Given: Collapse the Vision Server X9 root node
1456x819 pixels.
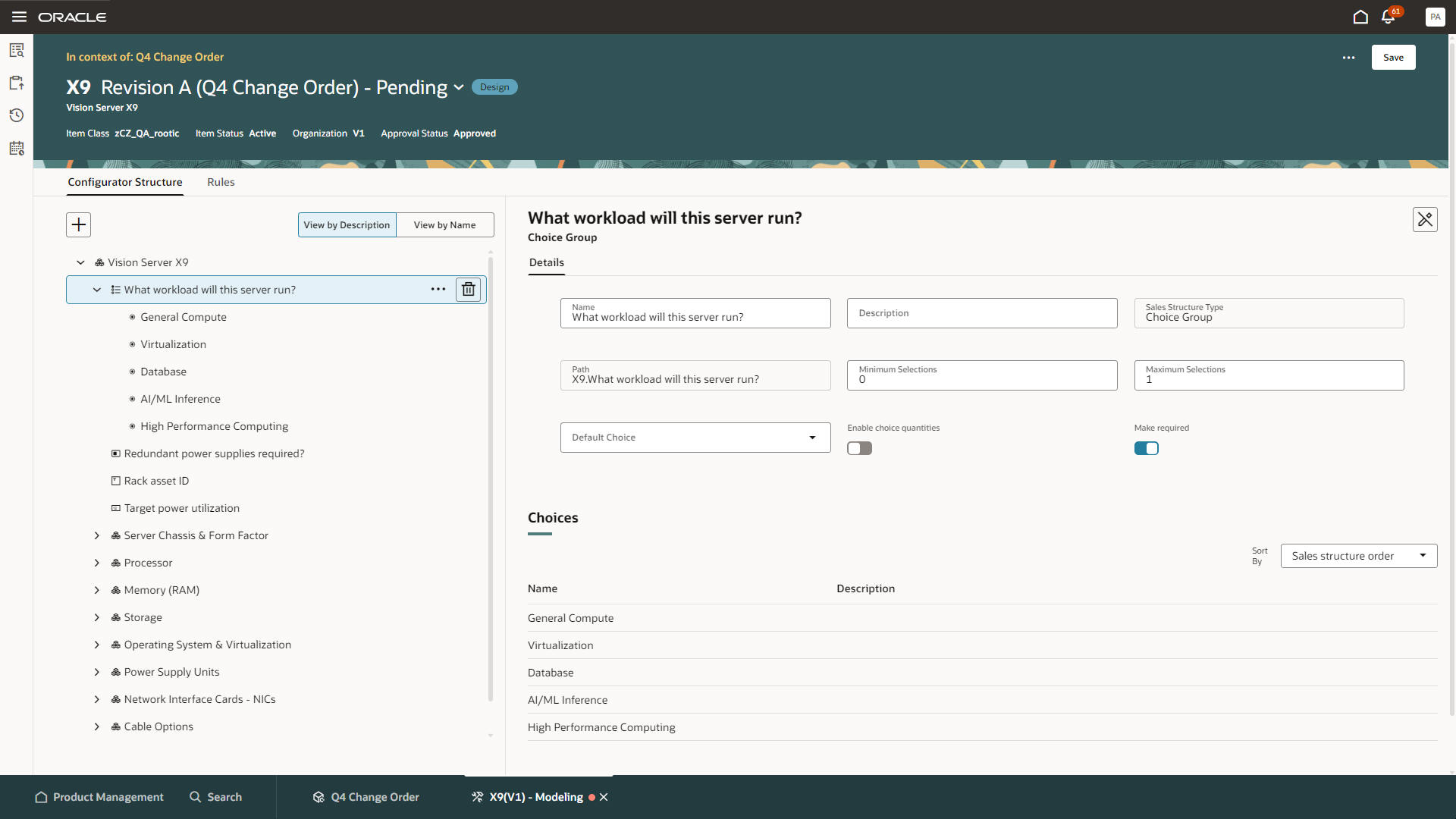Looking at the screenshot, I should [x=80, y=262].
